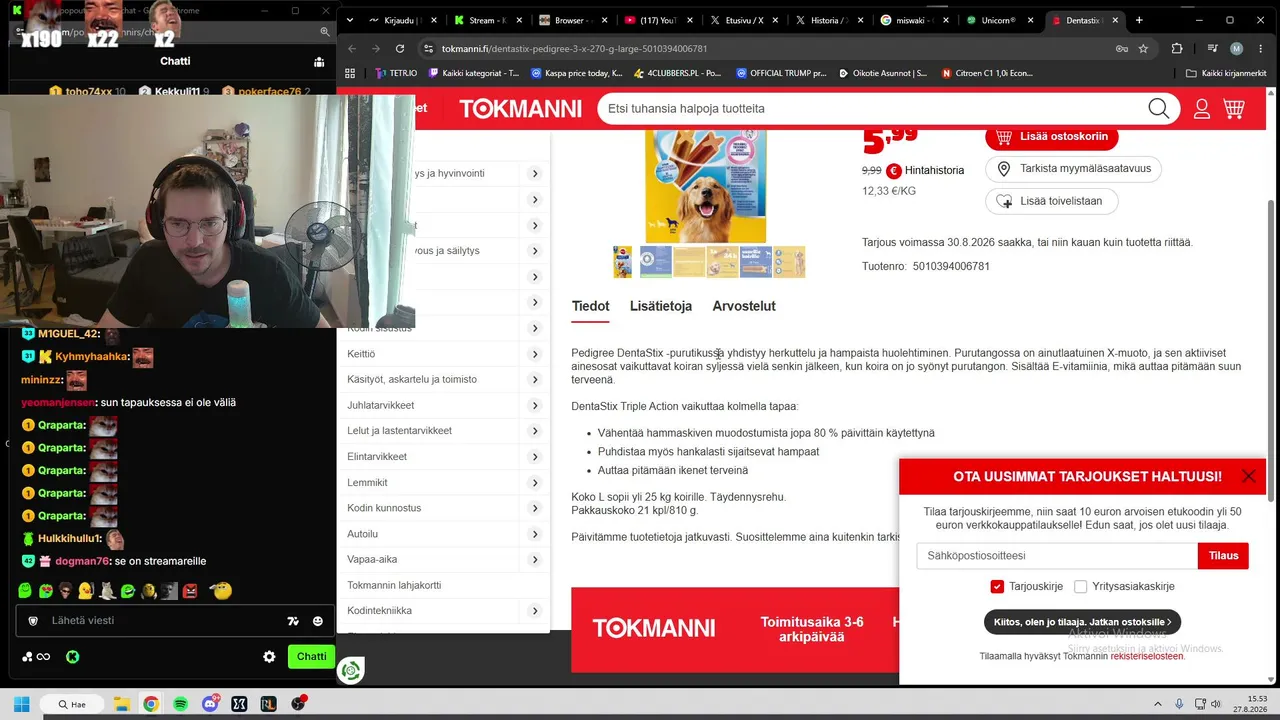Click Lisää ostoskoriin button
The height and width of the screenshot is (720, 1280).
click(x=1052, y=137)
